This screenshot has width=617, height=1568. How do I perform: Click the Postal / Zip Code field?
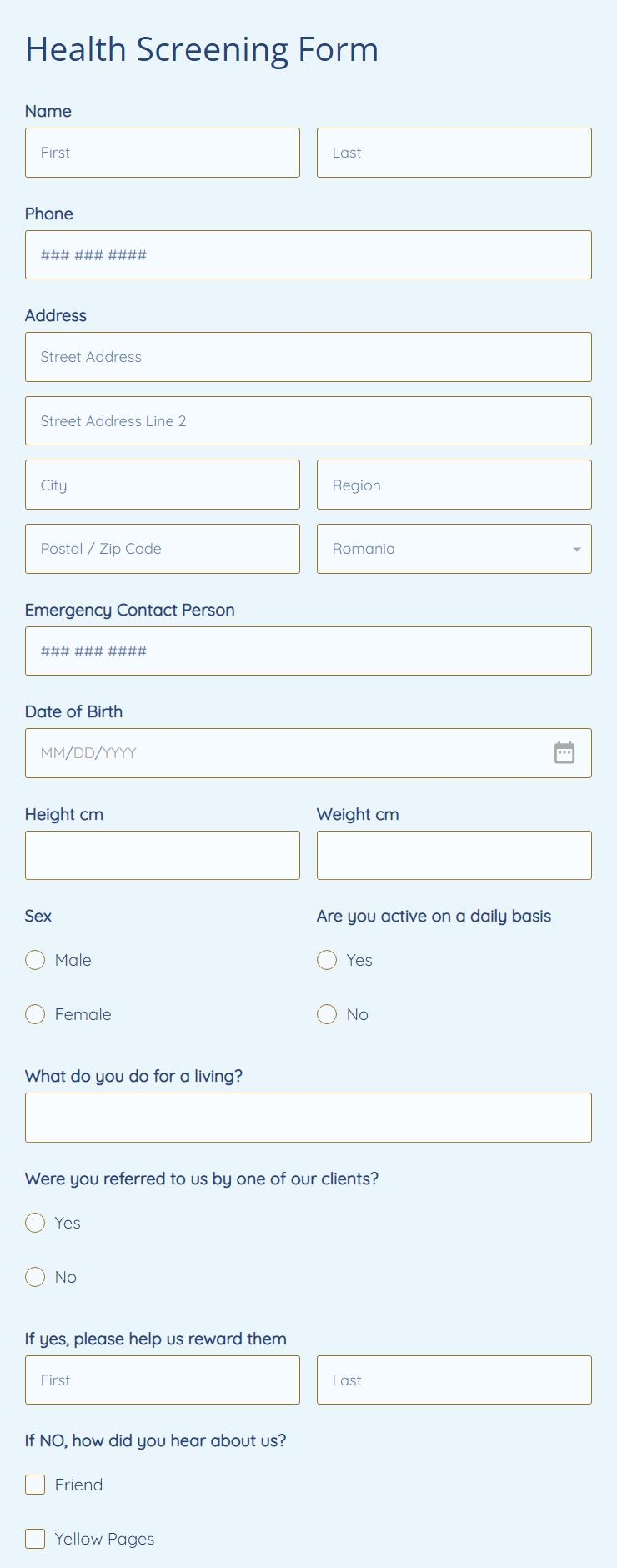pos(162,549)
